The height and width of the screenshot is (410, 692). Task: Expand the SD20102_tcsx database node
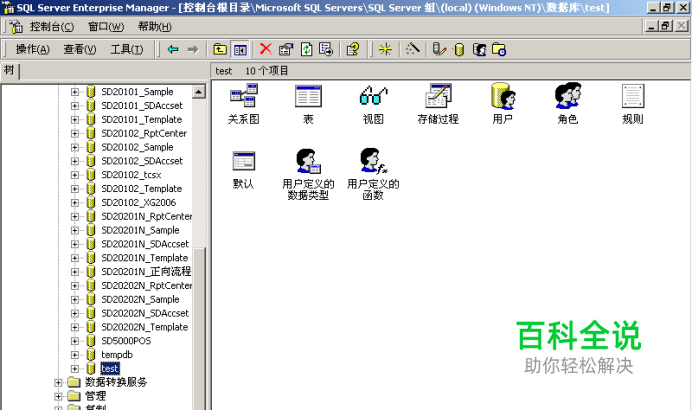click(75, 175)
